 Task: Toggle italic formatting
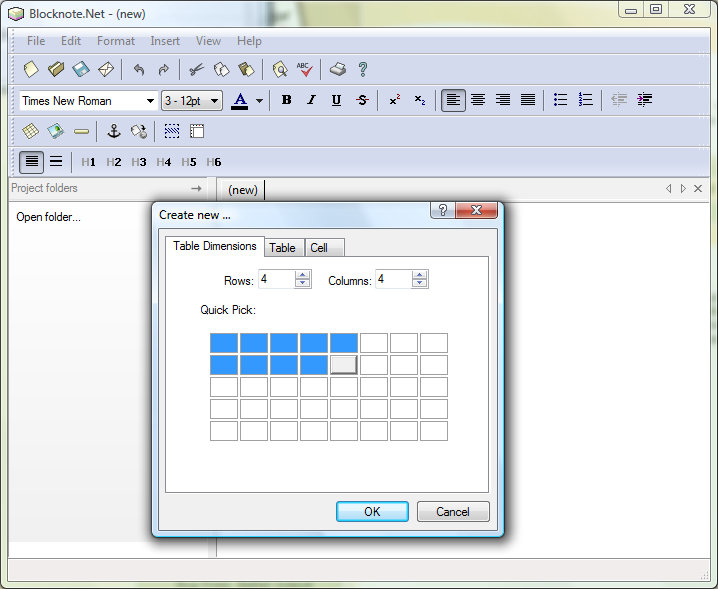[311, 100]
